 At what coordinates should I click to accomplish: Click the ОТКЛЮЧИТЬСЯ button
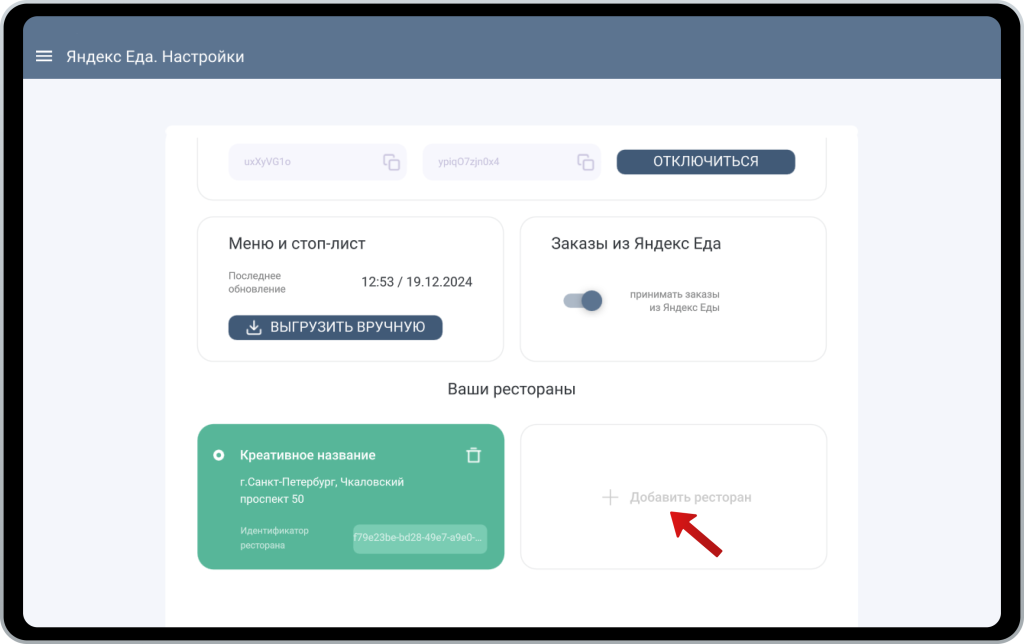706,162
